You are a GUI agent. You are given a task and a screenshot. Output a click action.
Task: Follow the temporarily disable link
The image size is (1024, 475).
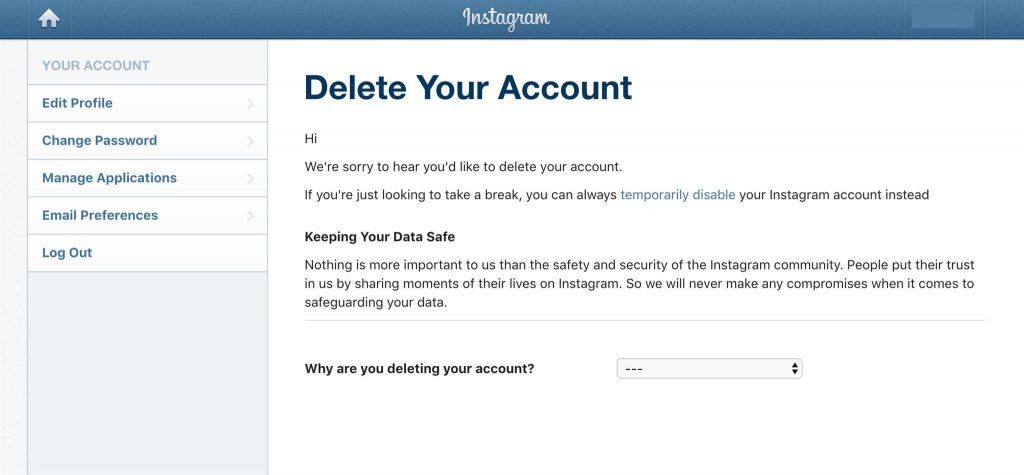(678, 195)
